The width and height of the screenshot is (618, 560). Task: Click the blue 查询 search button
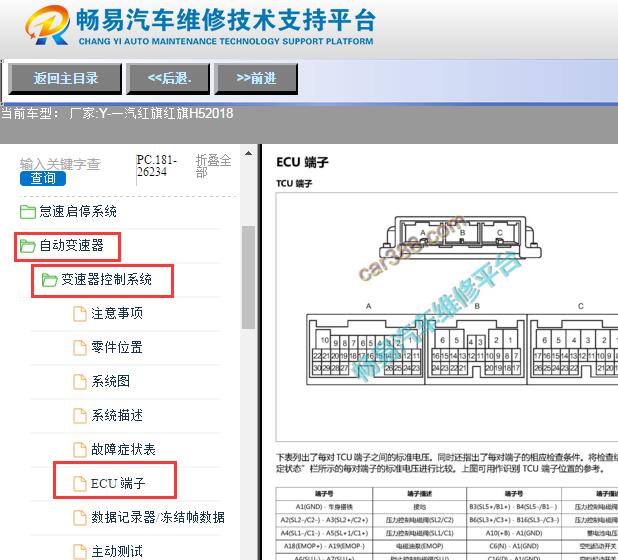(43, 179)
